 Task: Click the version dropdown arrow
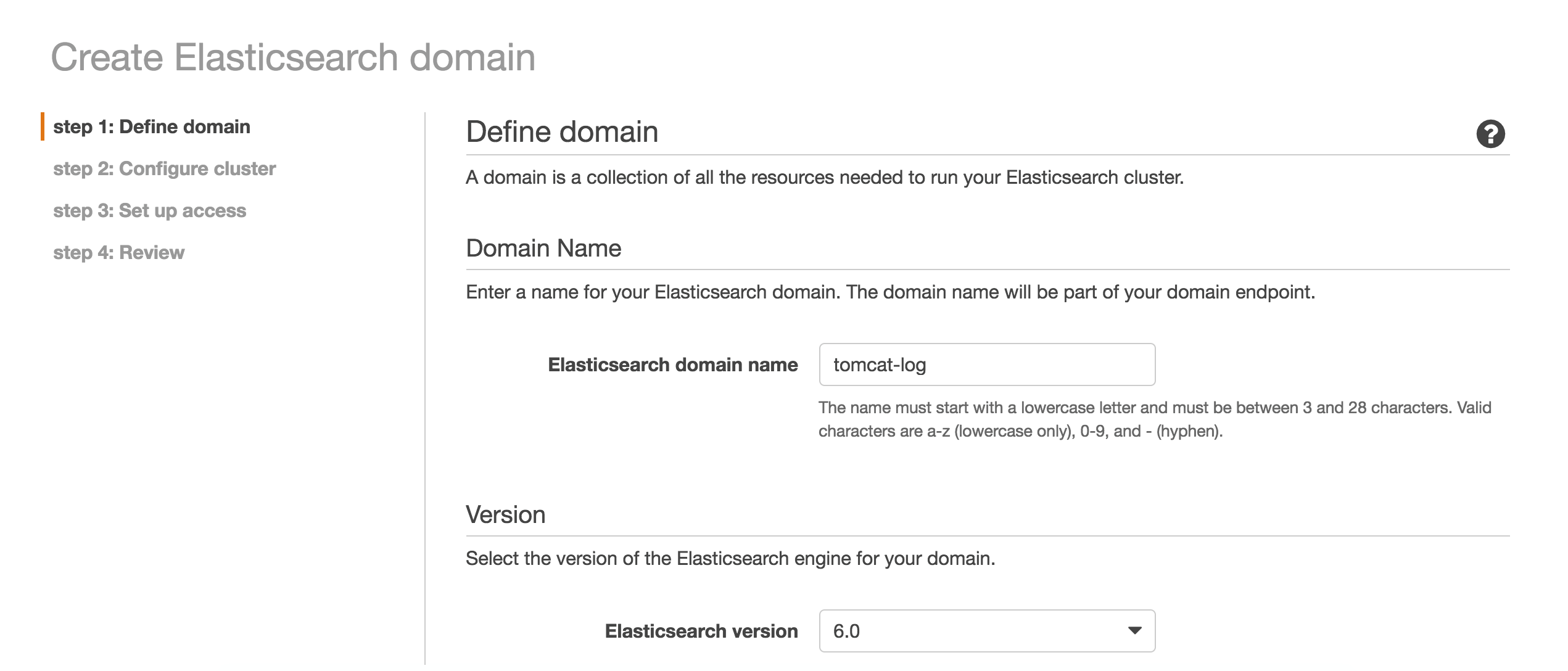[x=1134, y=631]
